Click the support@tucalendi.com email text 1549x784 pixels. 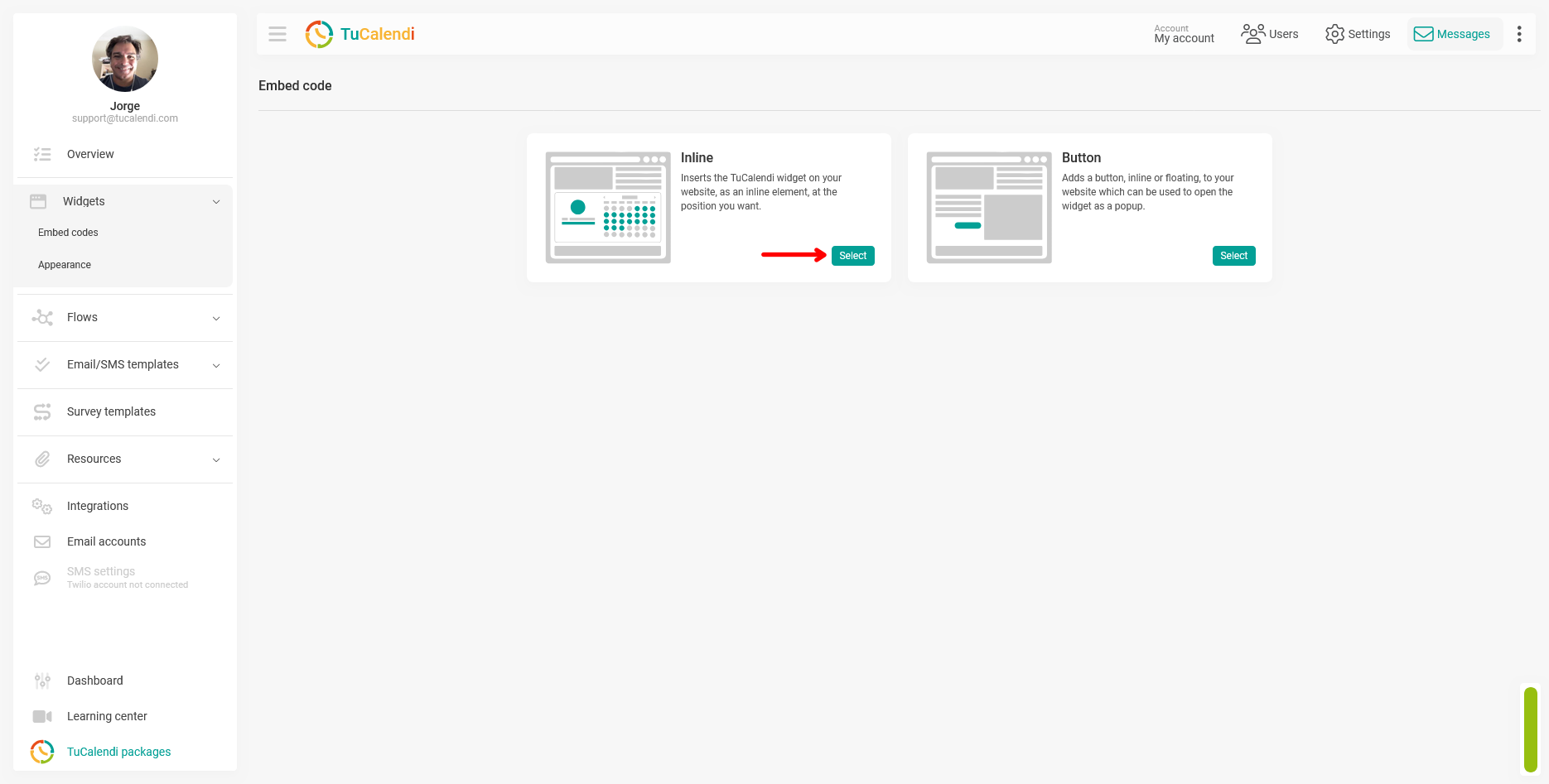125,118
